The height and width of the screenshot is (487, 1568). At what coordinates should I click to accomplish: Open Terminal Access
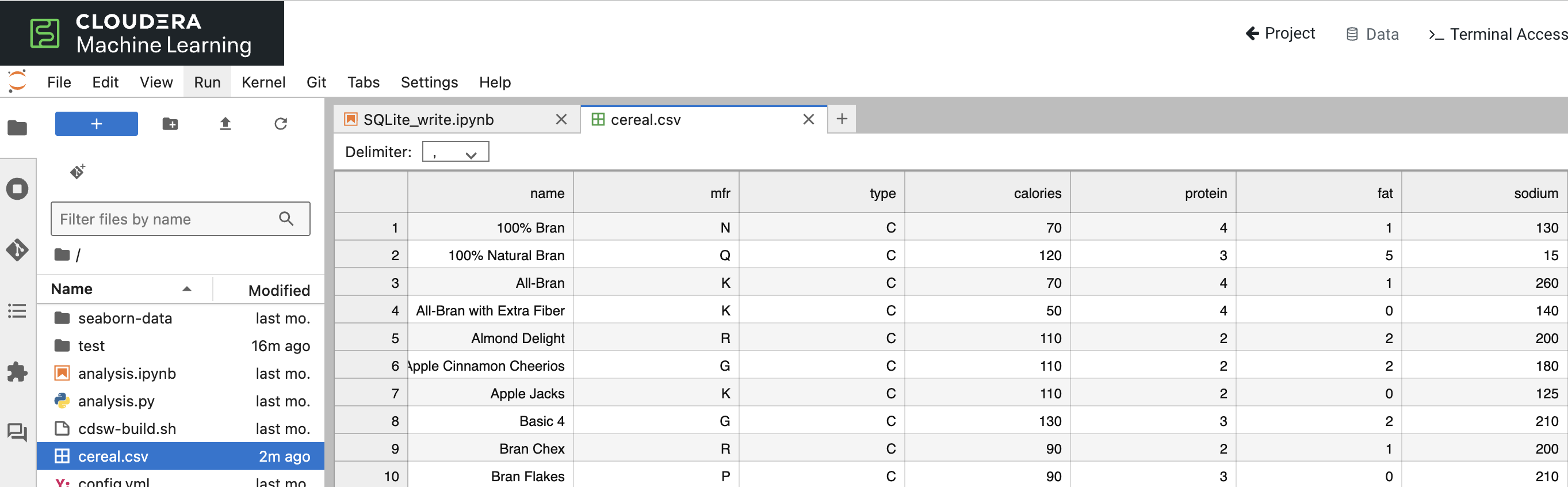[x=1498, y=34]
